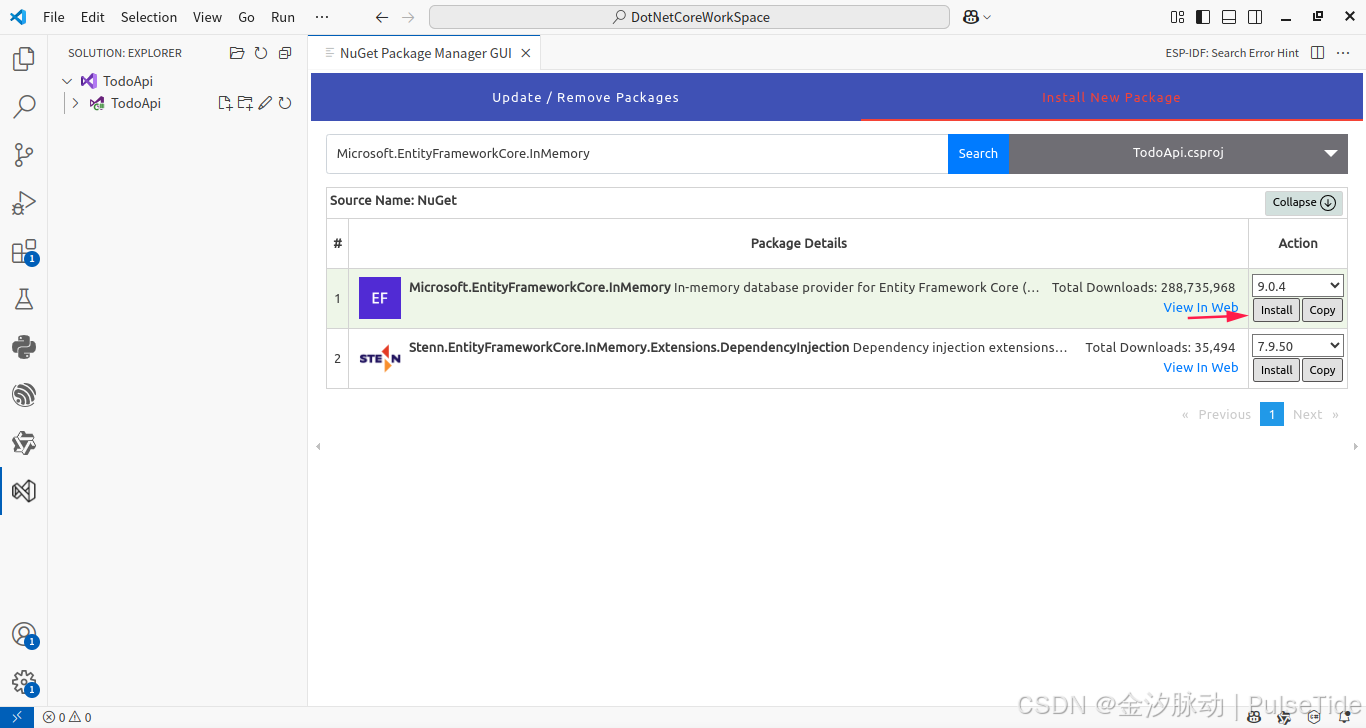
Task: Open the Accounts menu
Action: click(x=24, y=635)
